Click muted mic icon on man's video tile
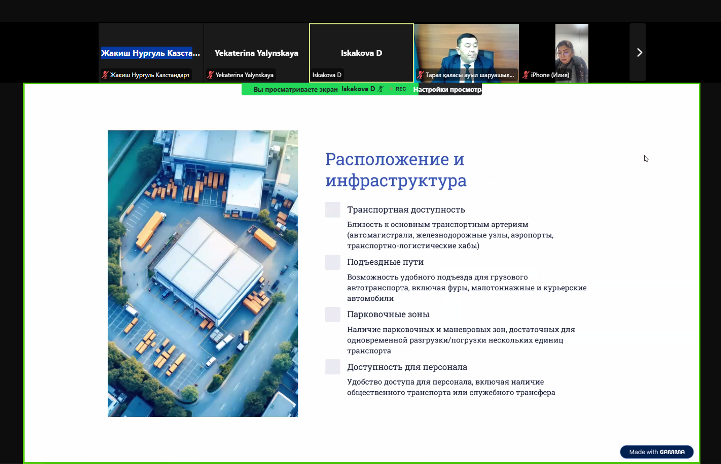The height and width of the screenshot is (464, 721). (420, 74)
